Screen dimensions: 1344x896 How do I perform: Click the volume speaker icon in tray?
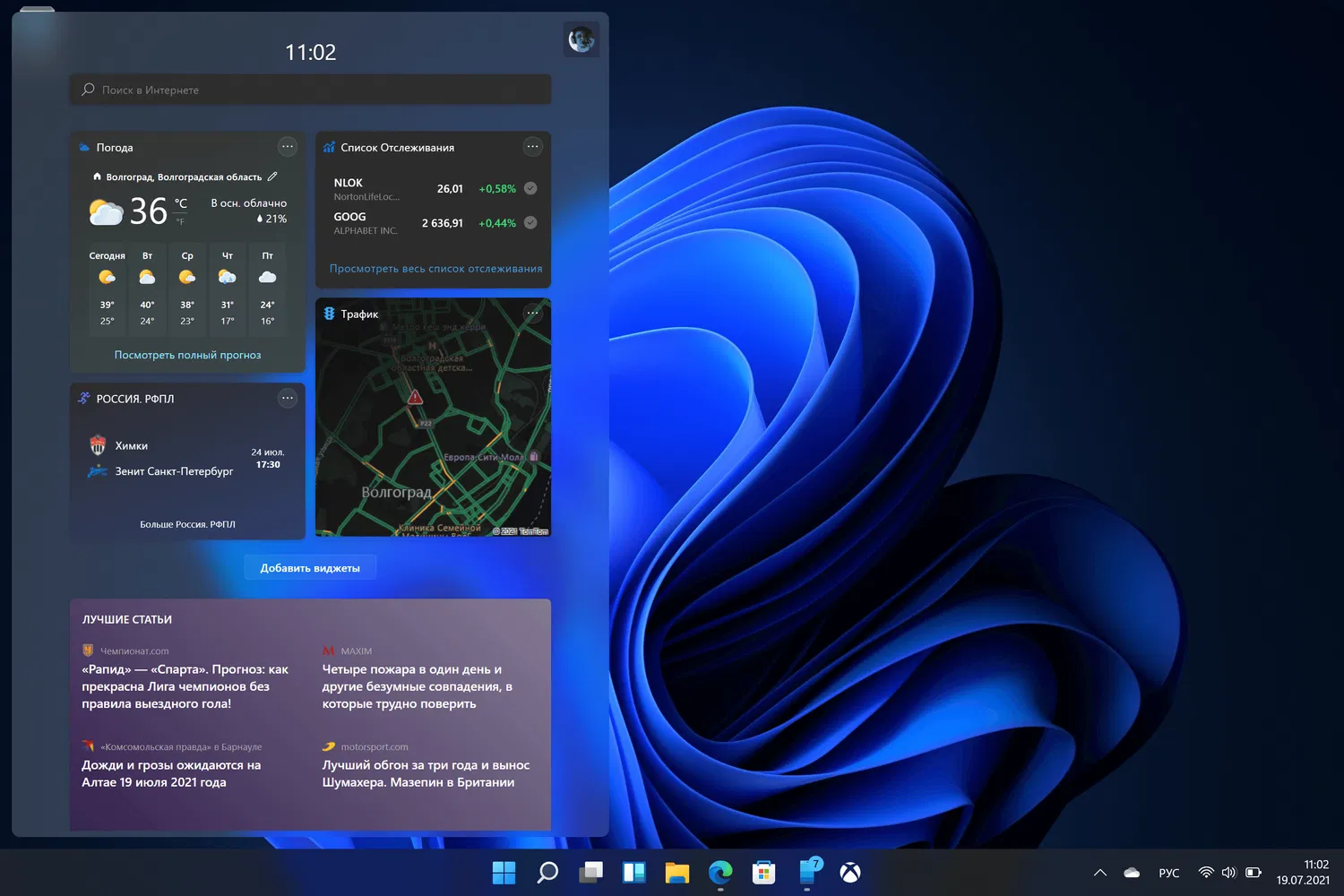coord(1228,873)
